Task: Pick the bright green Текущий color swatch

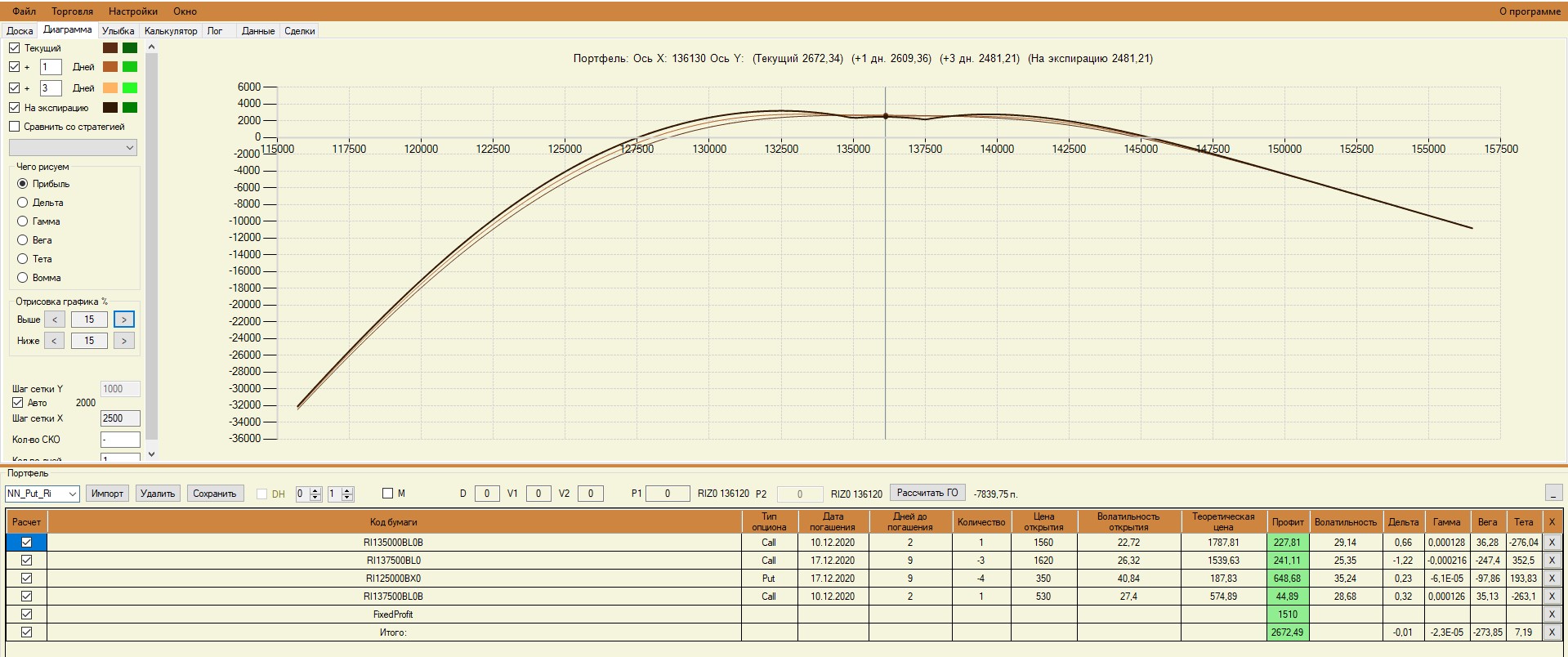Action: tap(130, 48)
